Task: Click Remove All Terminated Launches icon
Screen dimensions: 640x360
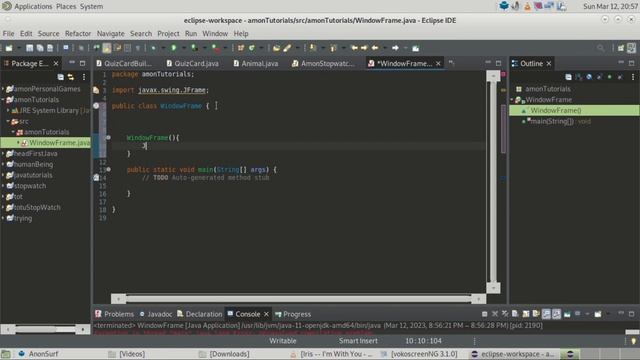Action: click(x=505, y=314)
